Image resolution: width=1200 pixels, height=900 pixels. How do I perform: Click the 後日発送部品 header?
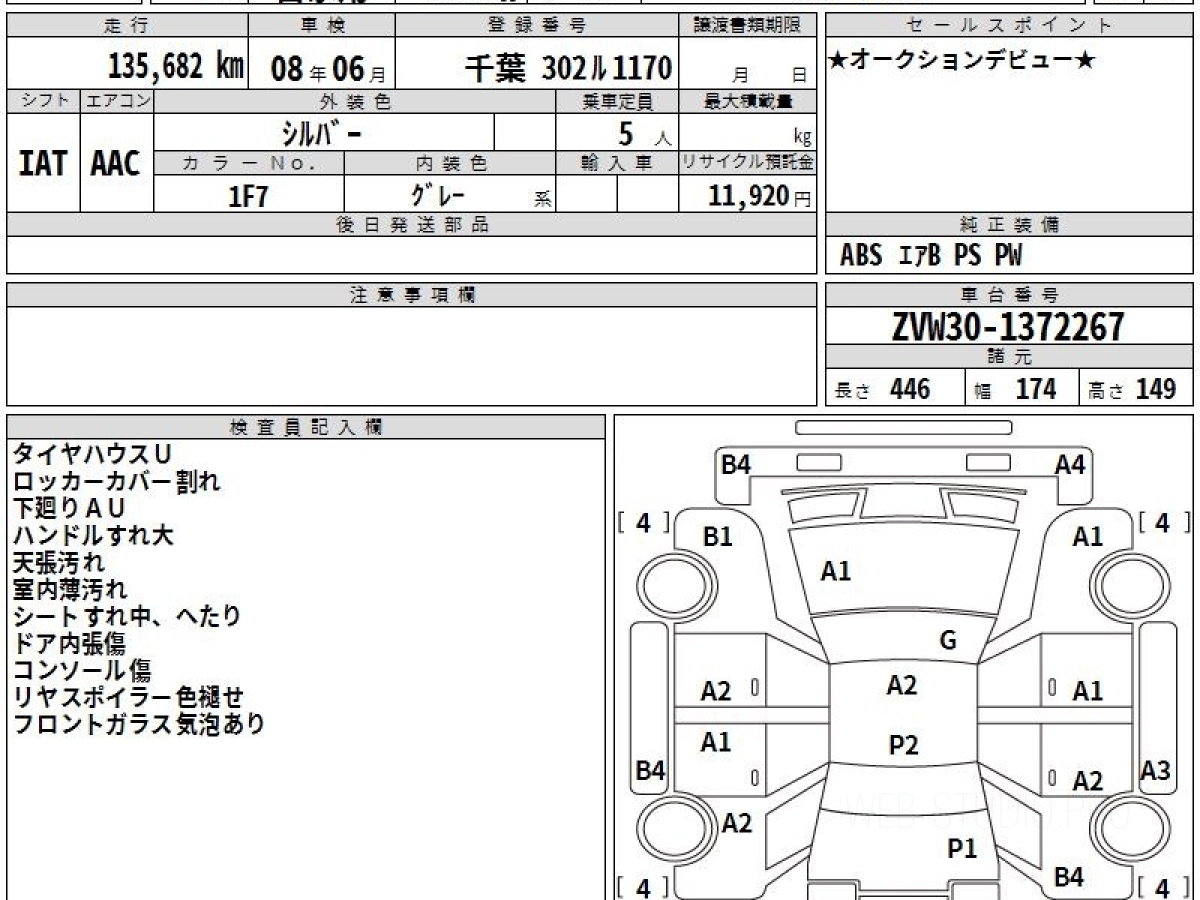pos(412,225)
